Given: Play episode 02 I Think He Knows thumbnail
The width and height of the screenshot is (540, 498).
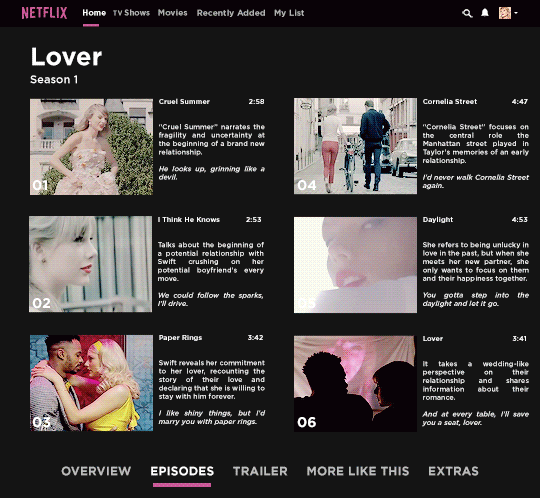Looking at the screenshot, I should click(91, 264).
